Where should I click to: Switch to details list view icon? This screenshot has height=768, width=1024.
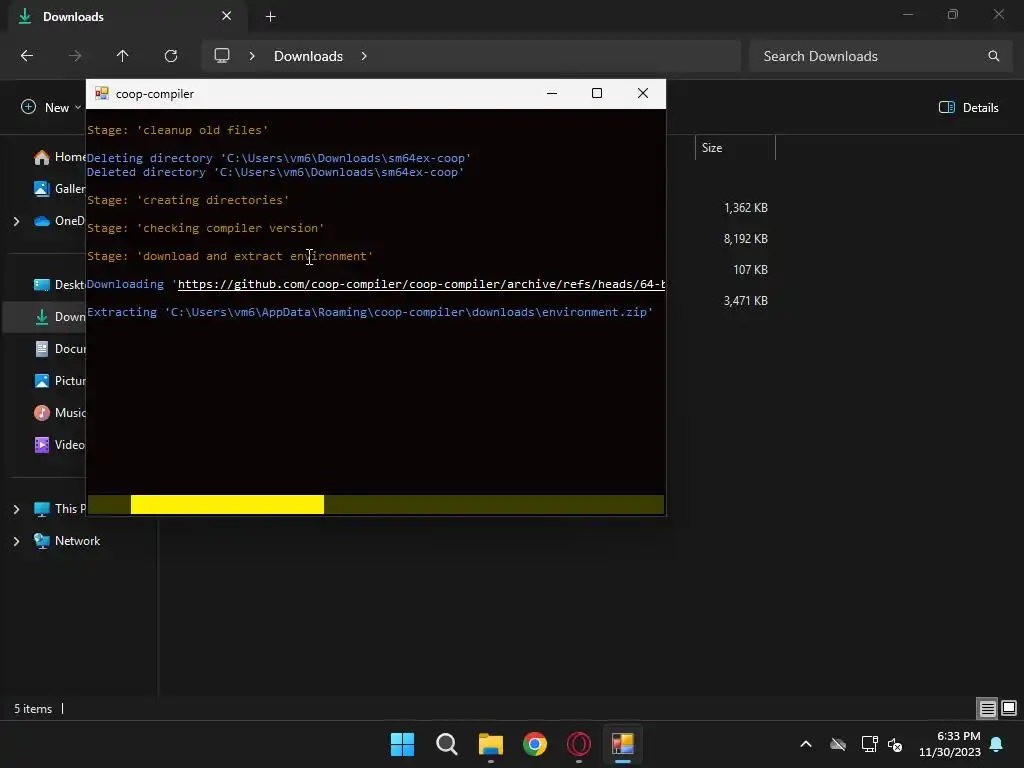click(x=987, y=708)
